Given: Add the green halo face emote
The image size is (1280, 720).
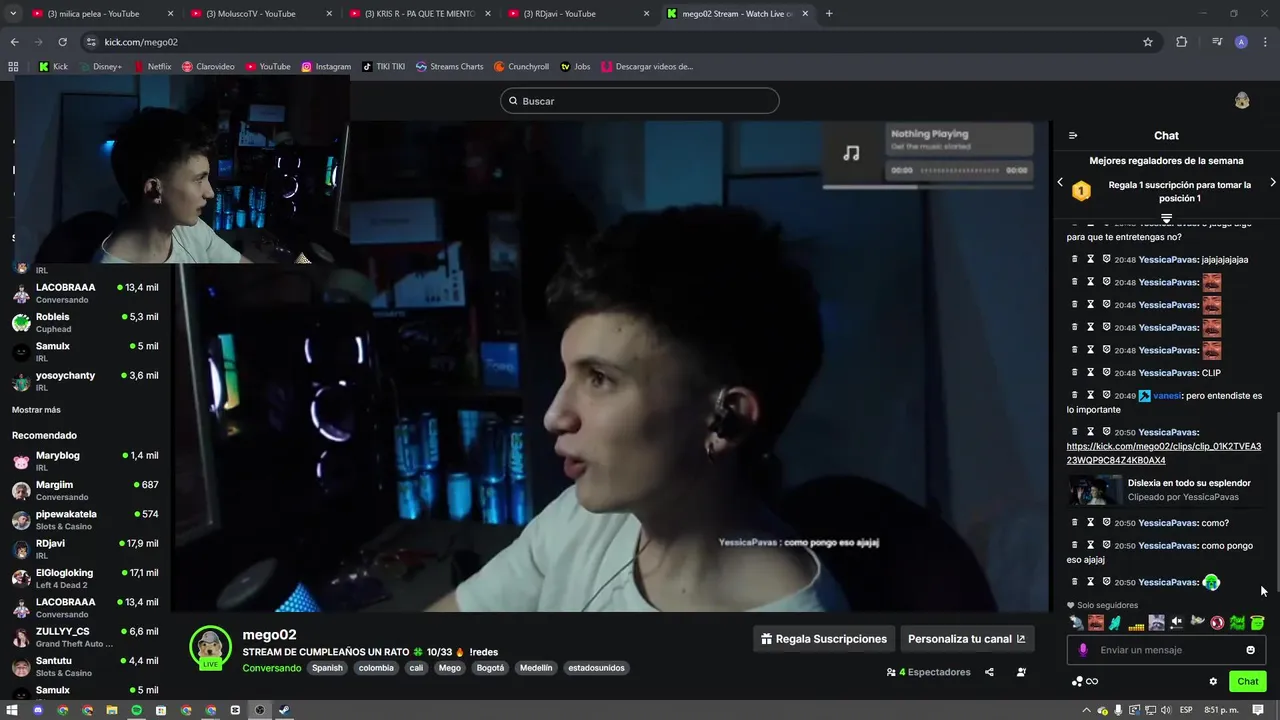Looking at the screenshot, I should [1258, 623].
